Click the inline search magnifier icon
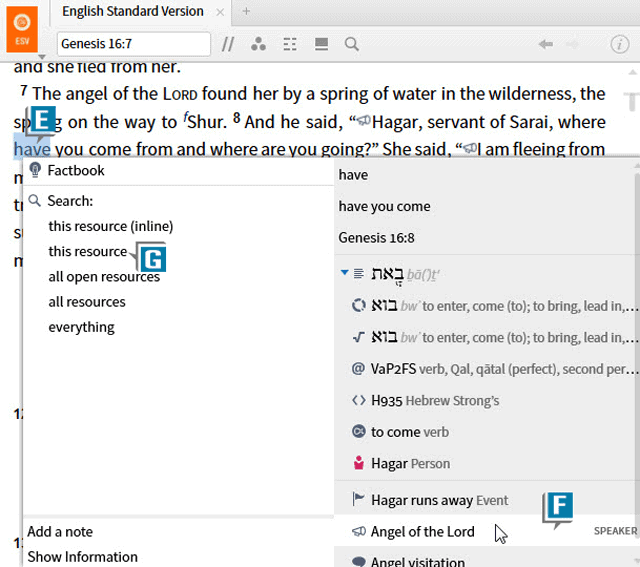 click(352, 44)
